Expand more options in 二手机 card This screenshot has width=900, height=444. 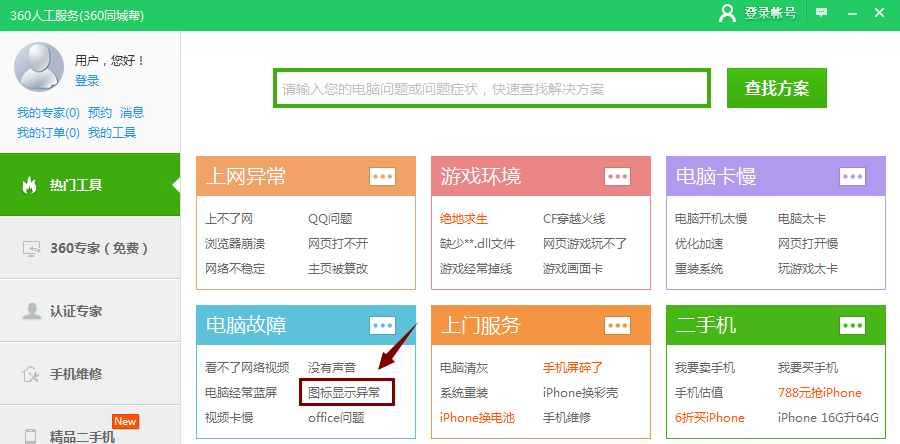coord(852,326)
